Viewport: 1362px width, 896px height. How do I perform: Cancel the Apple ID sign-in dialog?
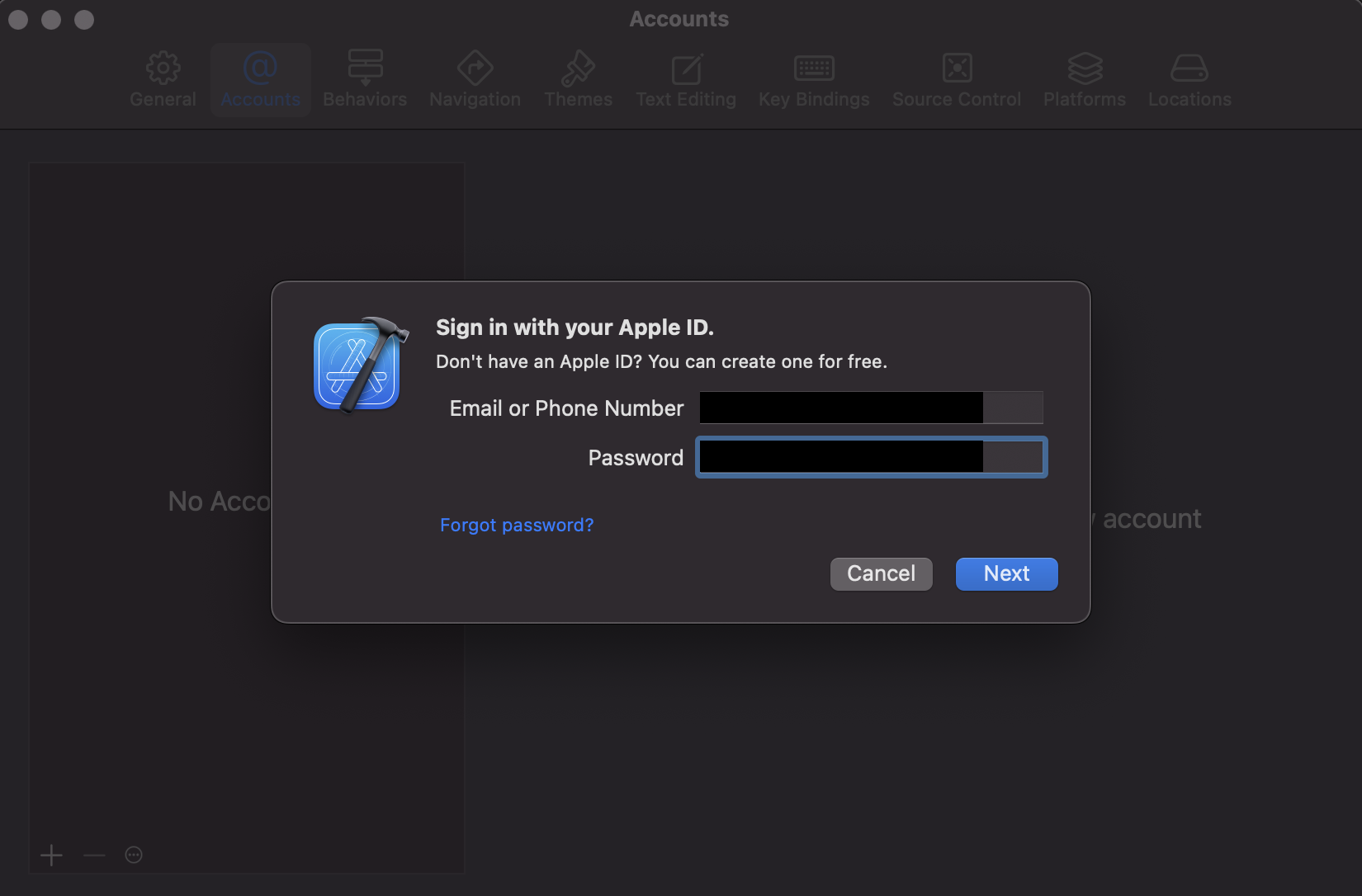(881, 573)
